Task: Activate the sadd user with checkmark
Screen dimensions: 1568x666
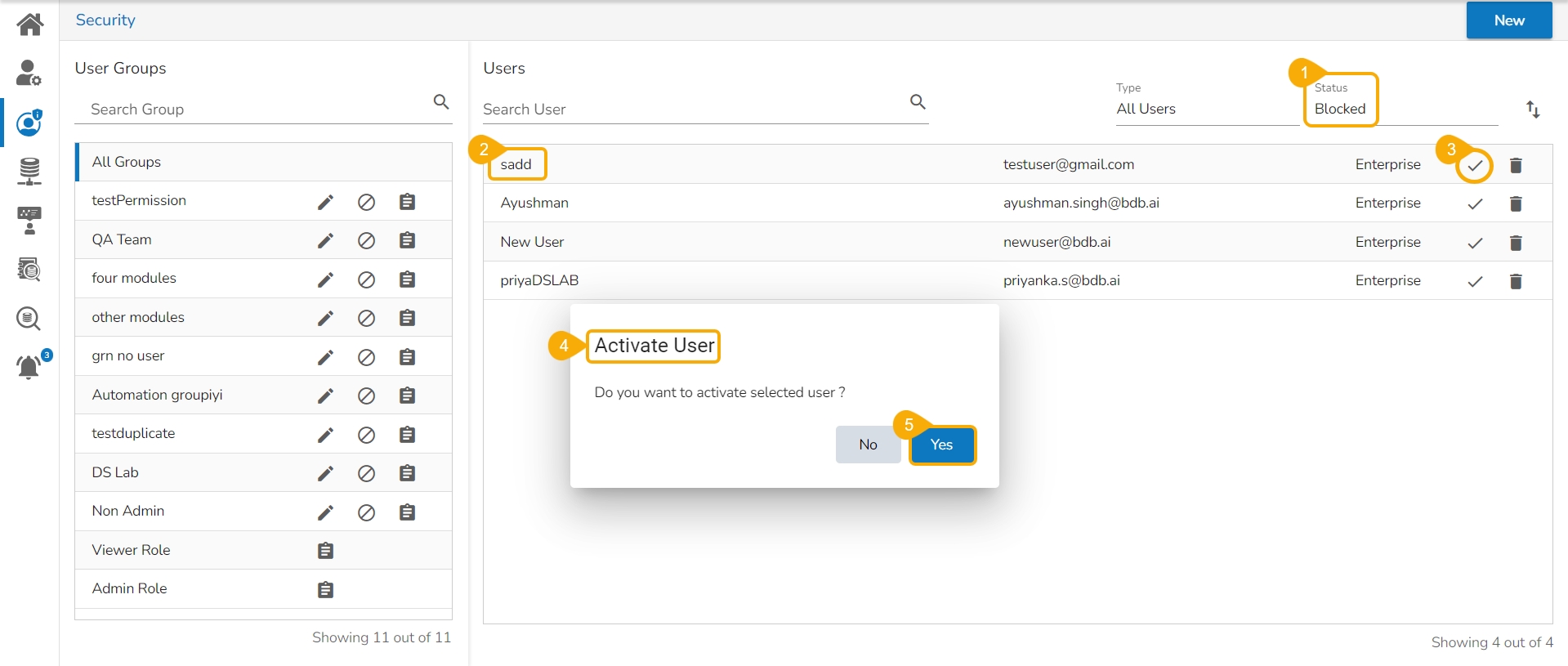Action: pos(1475,166)
